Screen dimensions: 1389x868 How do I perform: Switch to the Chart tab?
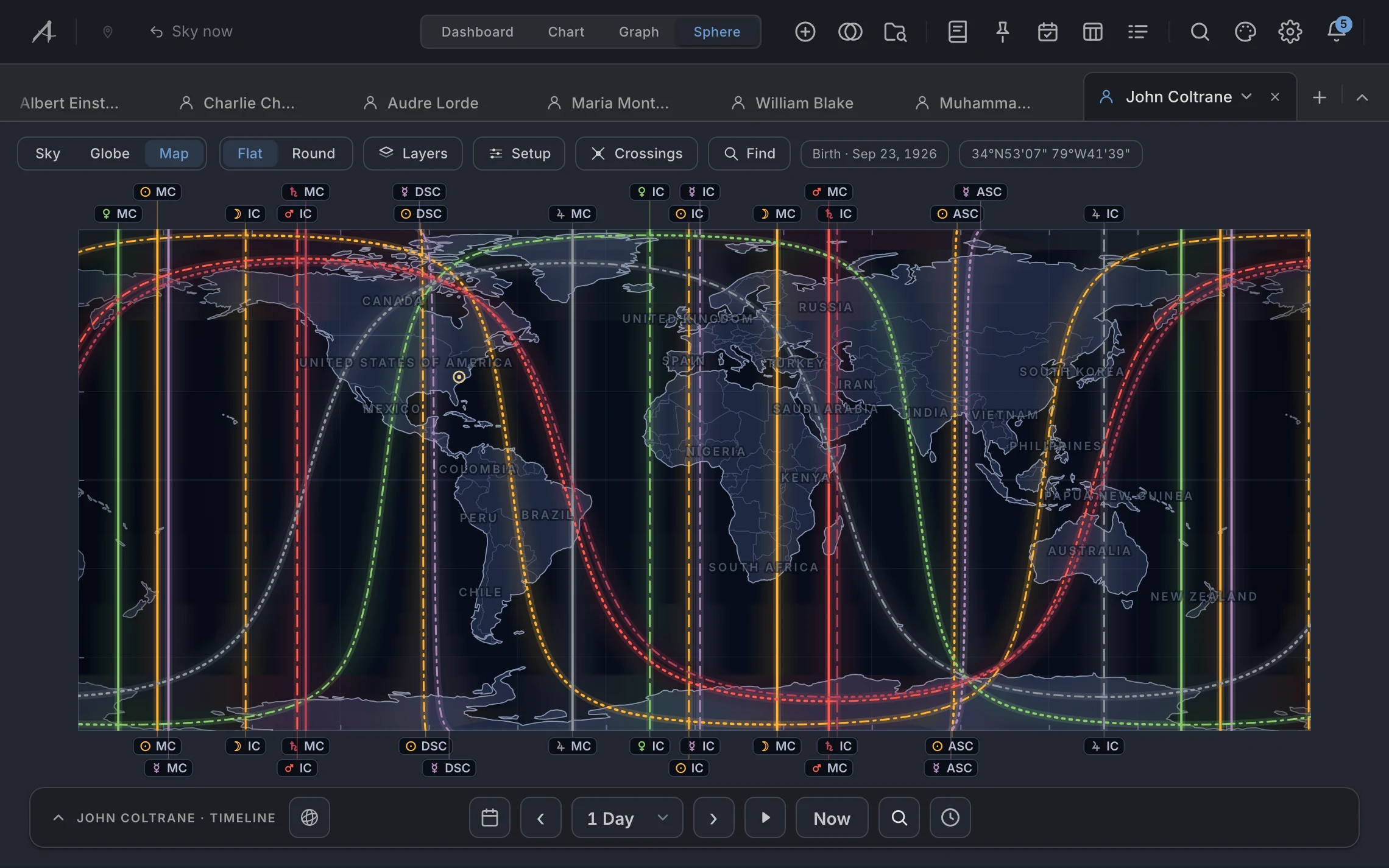tap(566, 32)
